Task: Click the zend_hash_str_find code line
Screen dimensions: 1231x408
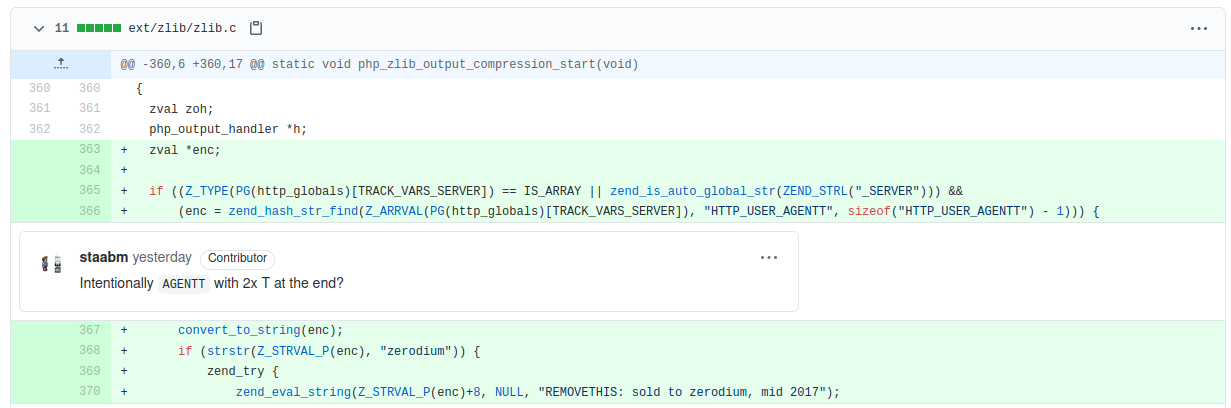Action: [x=639, y=211]
